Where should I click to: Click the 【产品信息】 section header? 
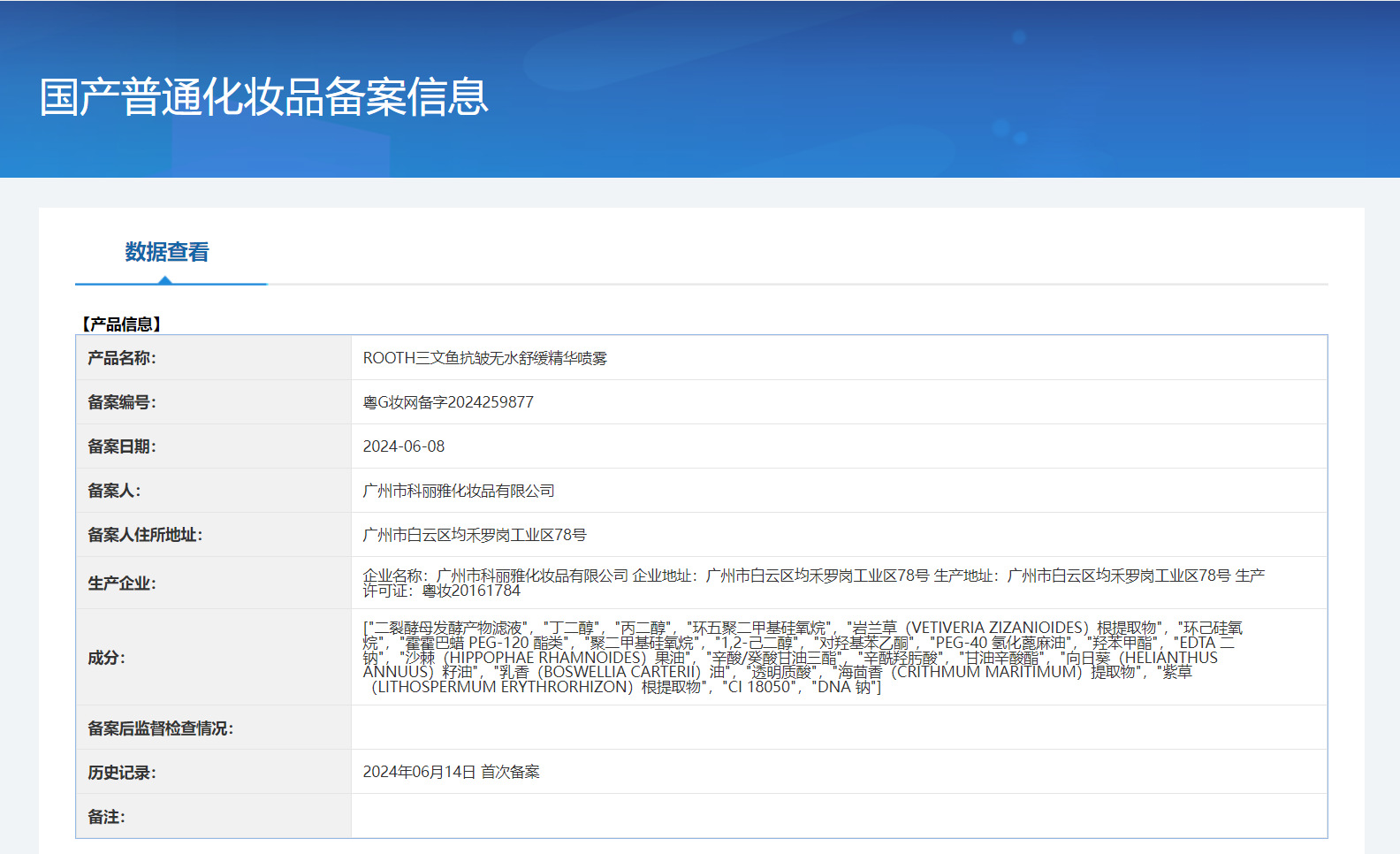122,324
